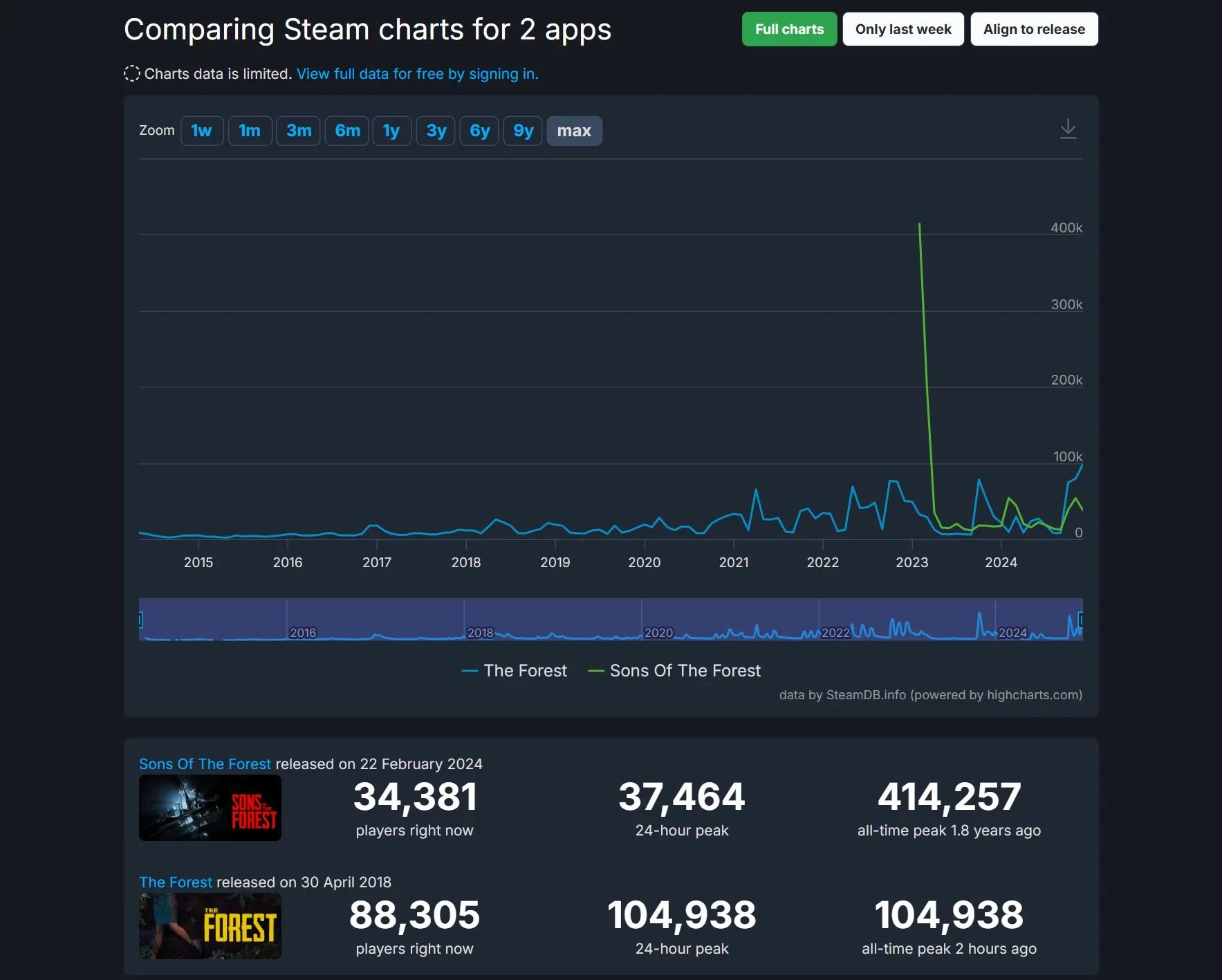The width and height of the screenshot is (1222, 980).
Task: Select the Full charts button
Action: point(789,29)
